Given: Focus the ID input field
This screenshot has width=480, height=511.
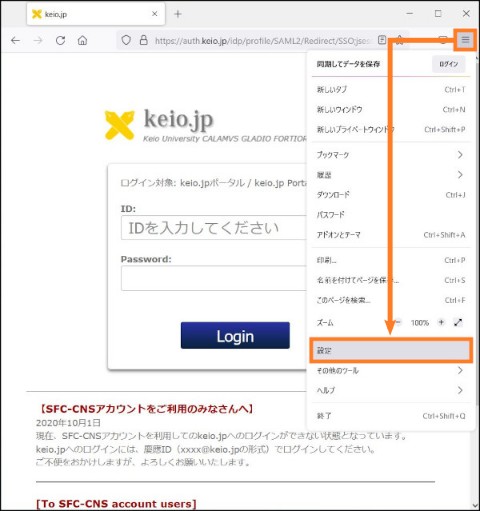Looking at the screenshot, I should (x=213, y=228).
